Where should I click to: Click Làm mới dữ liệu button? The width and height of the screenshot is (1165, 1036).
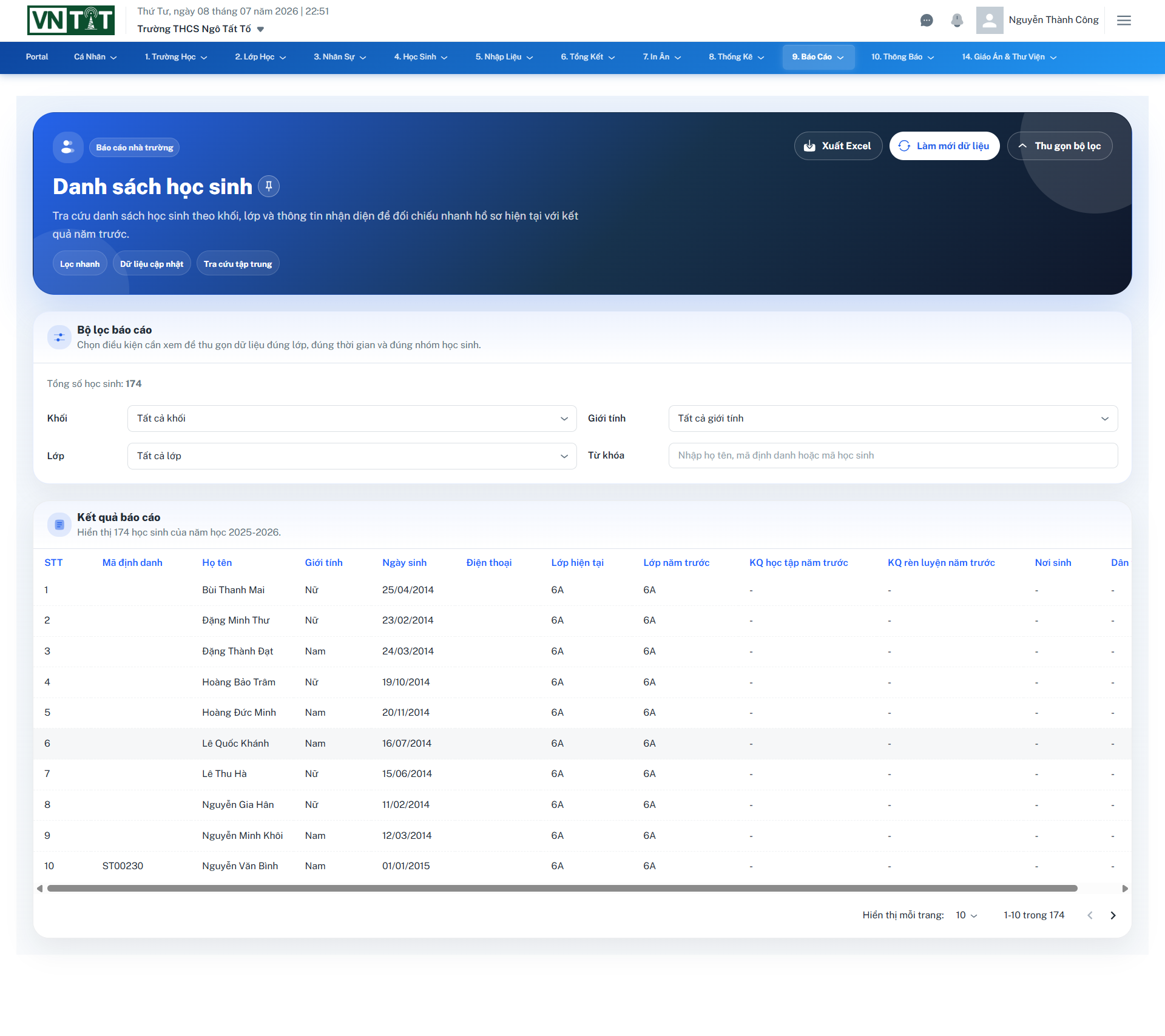[944, 146]
